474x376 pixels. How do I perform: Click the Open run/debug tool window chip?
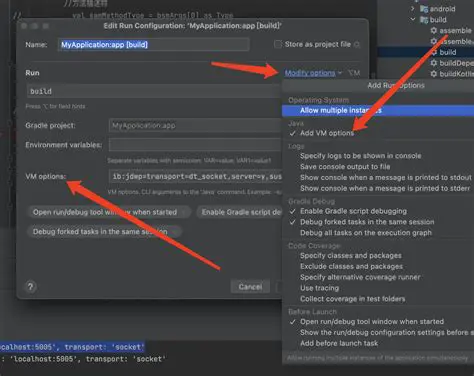(x=109, y=212)
